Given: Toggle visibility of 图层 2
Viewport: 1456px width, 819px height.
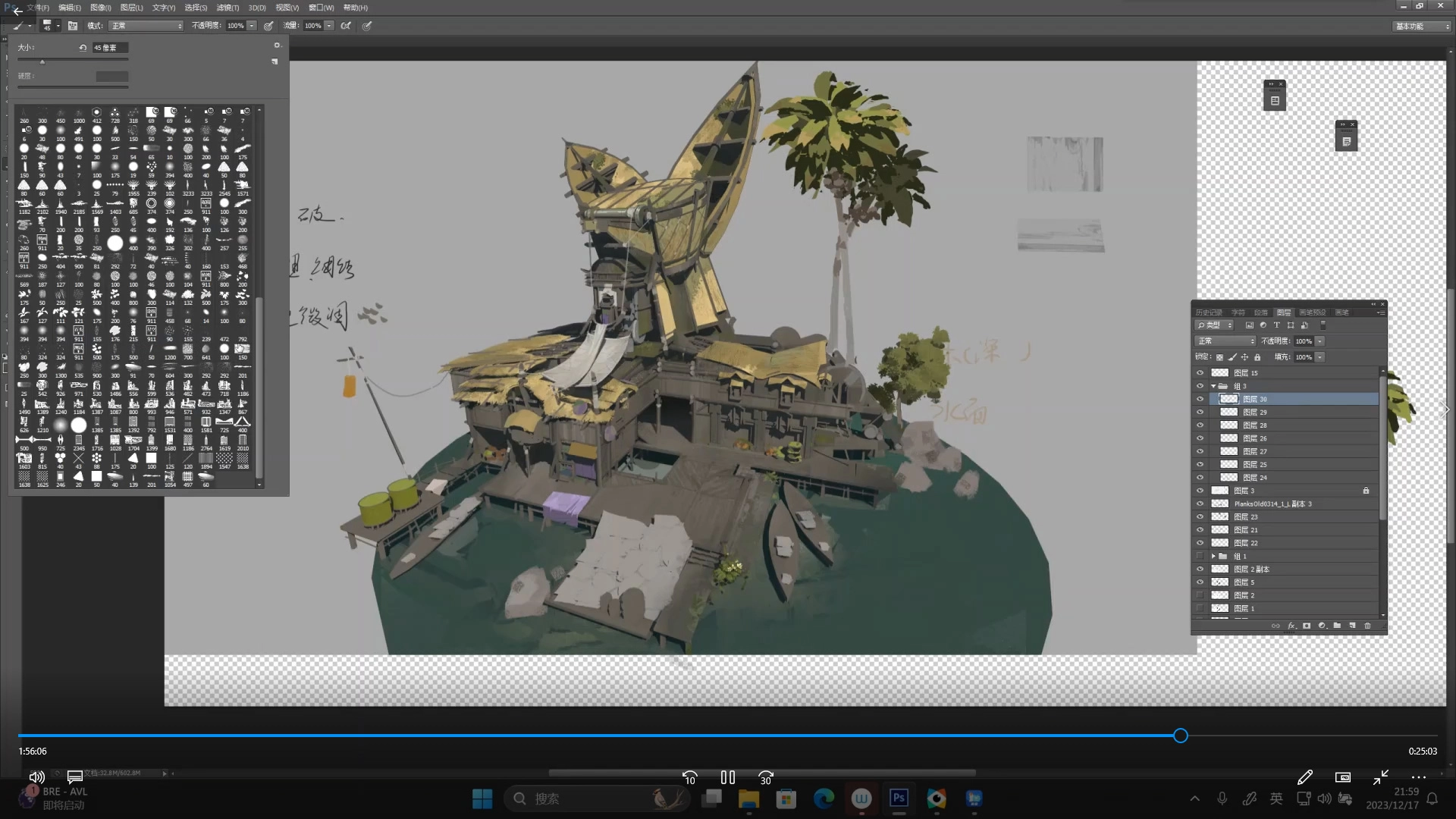Looking at the screenshot, I should pos(1200,596).
